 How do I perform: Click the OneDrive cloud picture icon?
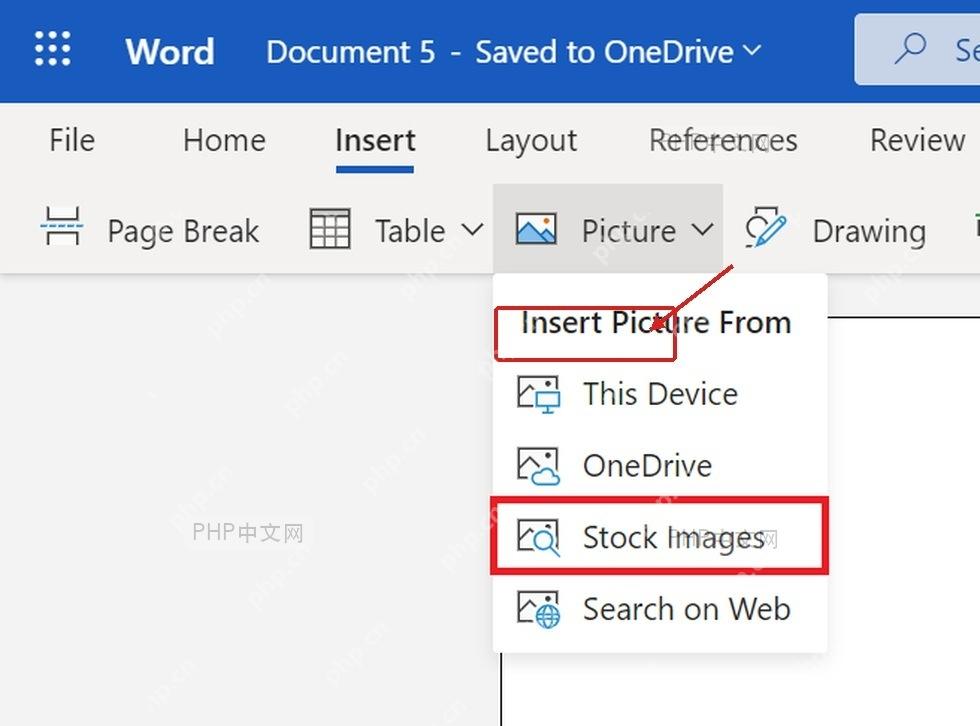(x=538, y=466)
